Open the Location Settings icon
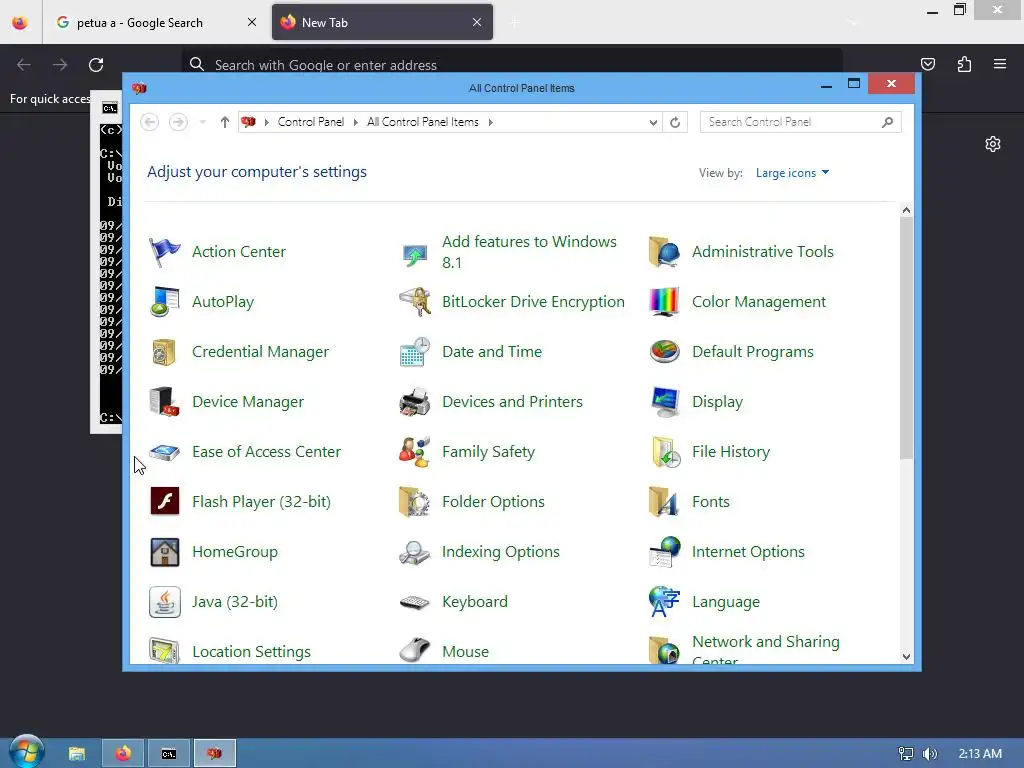Screen dimensions: 1024x768 pyautogui.click(x=165, y=650)
